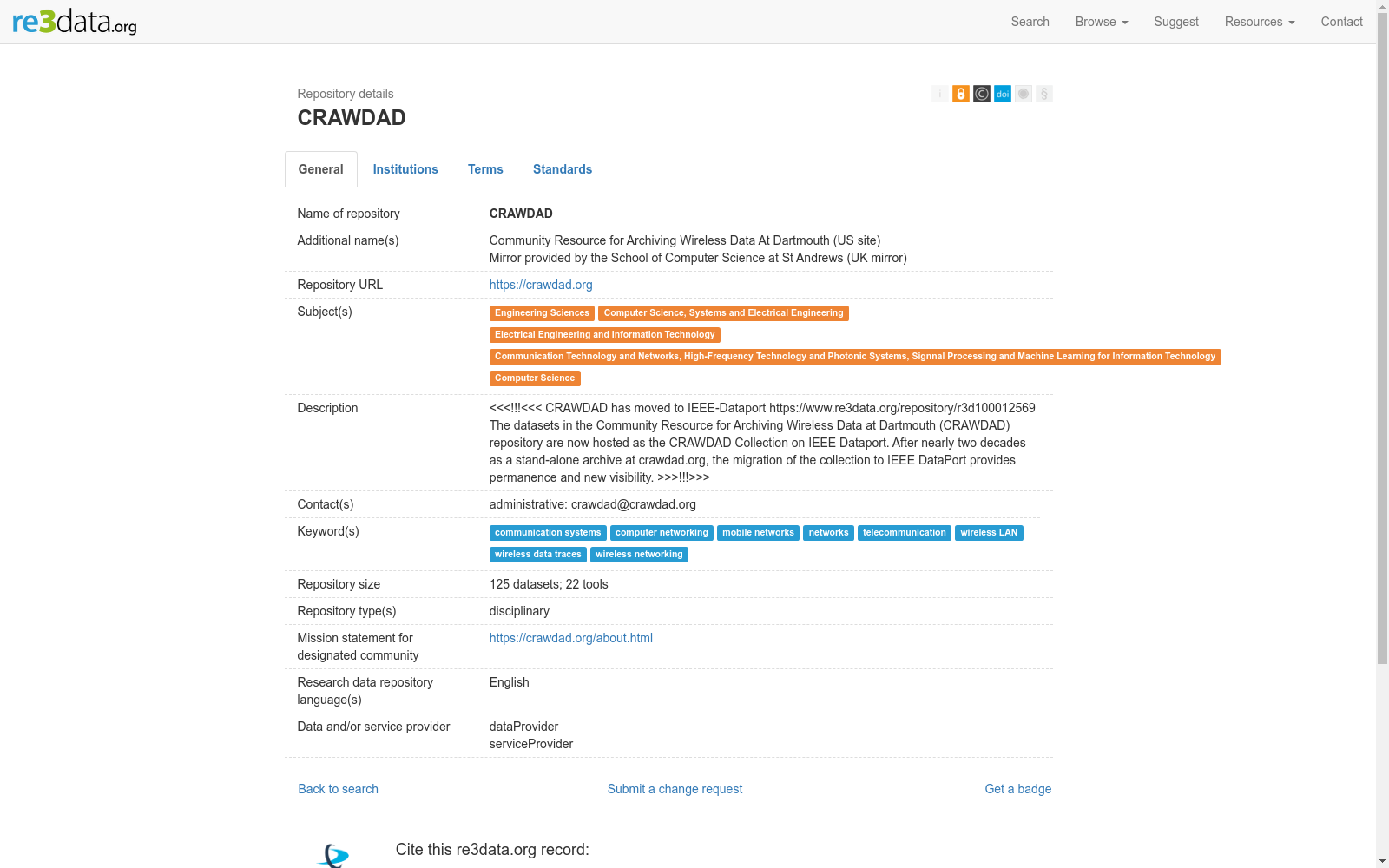1389x868 pixels.
Task: Click the 'Mirror provided by the School' line
Action: click(x=698, y=258)
